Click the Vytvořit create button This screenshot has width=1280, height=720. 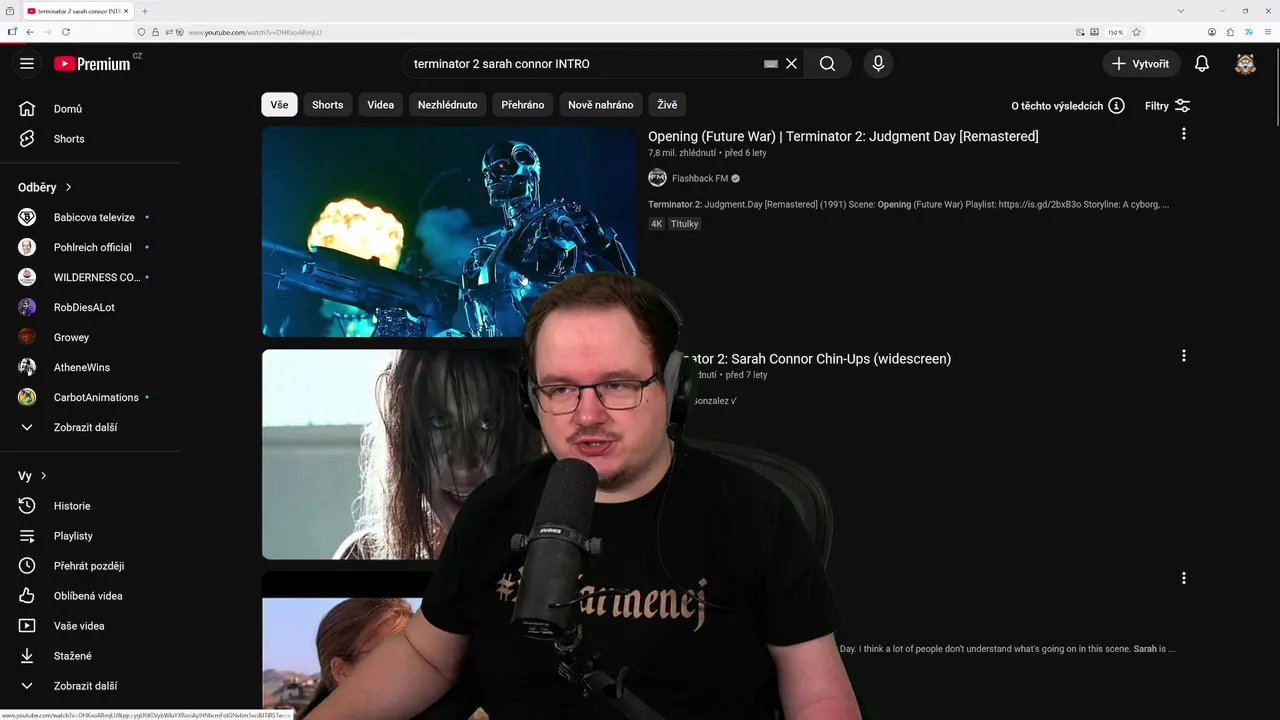(x=1141, y=64)
